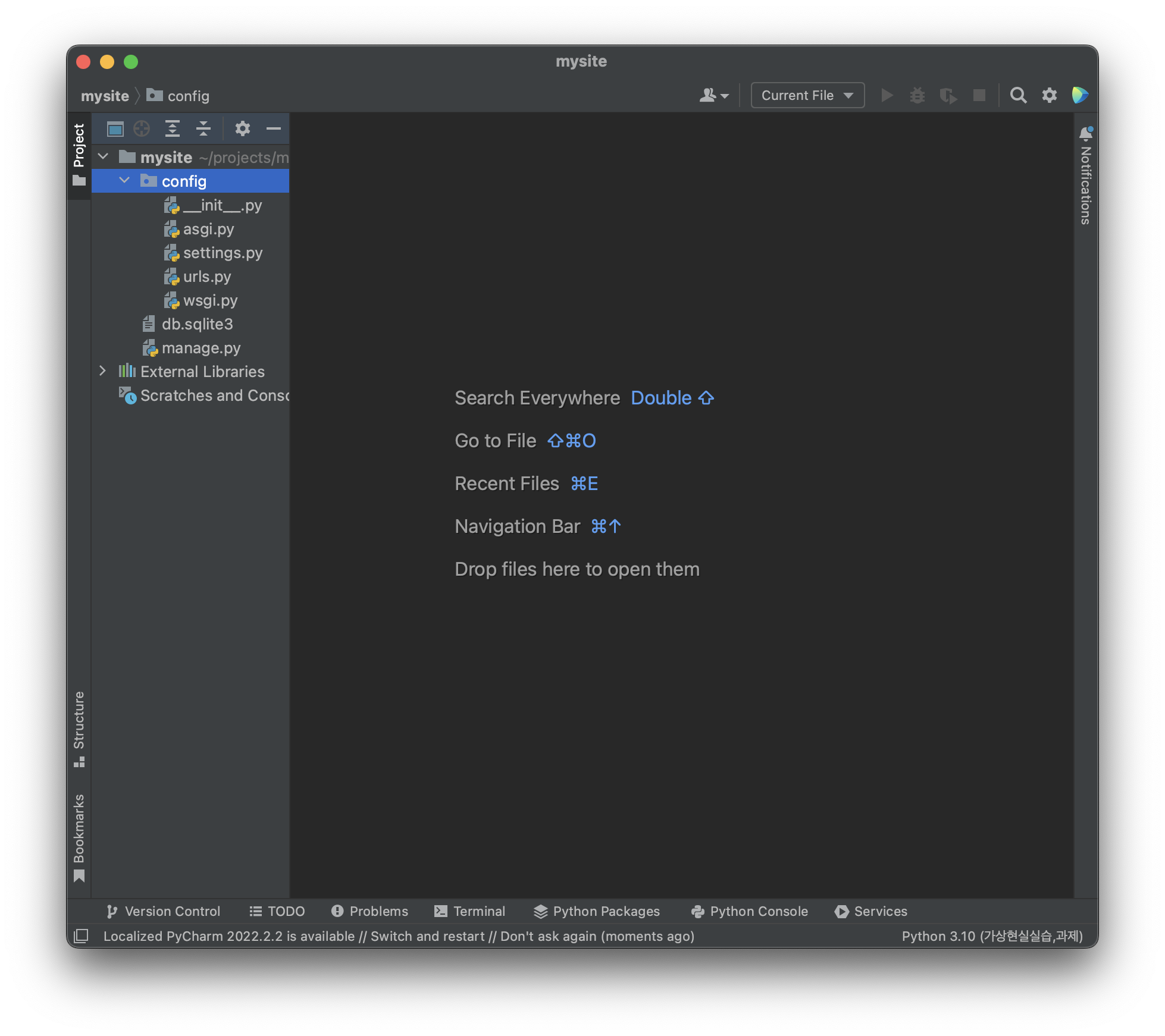The height and width of the screenshot is (1036, 1165).
Task: Collapse the config folder chevron
Action: coord(124,181)
